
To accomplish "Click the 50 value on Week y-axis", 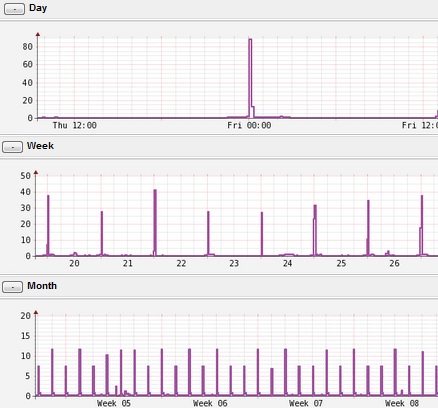I will click(x=26, y=176).
